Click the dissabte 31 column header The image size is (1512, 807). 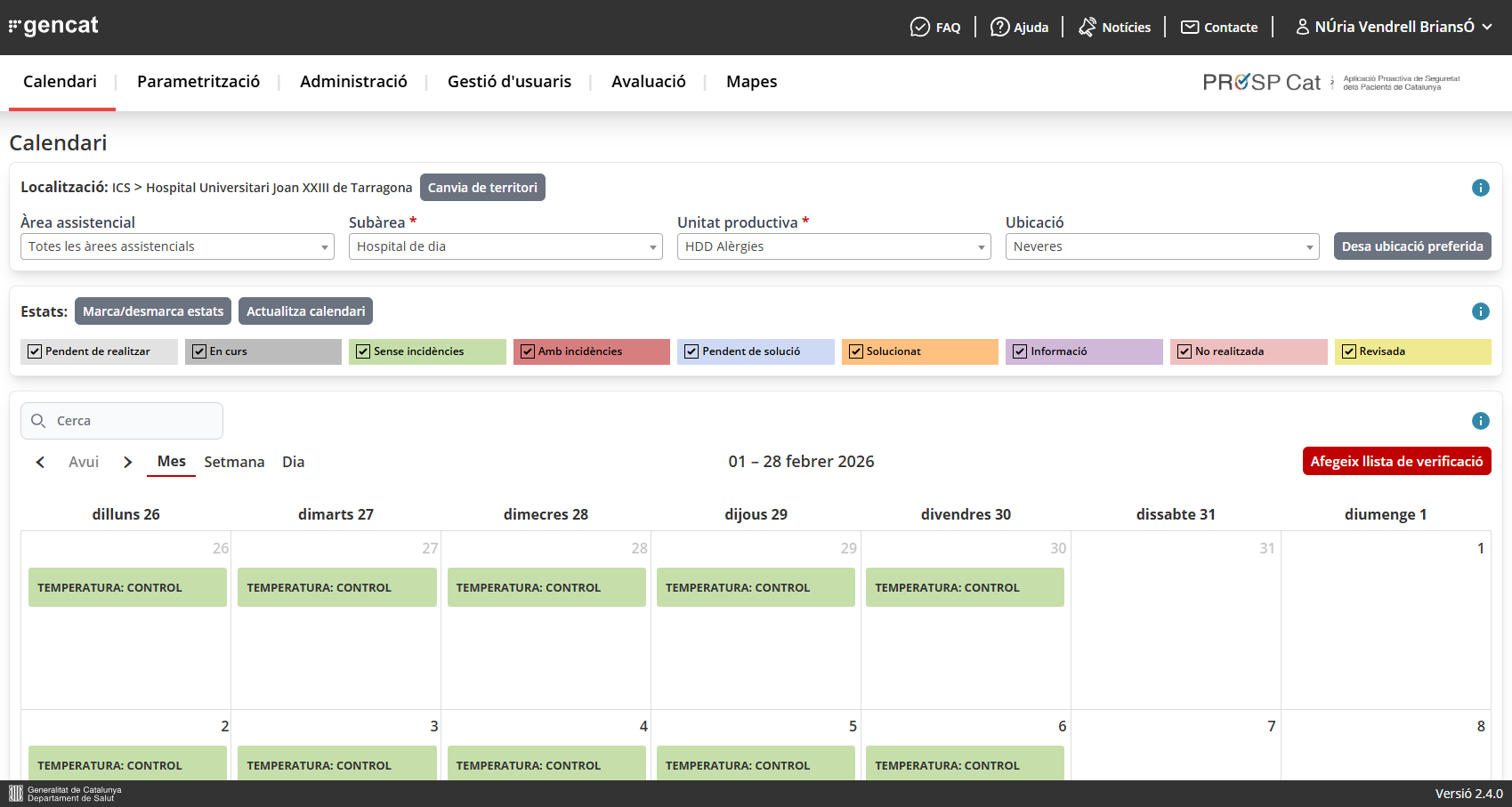pos(1176,514)
